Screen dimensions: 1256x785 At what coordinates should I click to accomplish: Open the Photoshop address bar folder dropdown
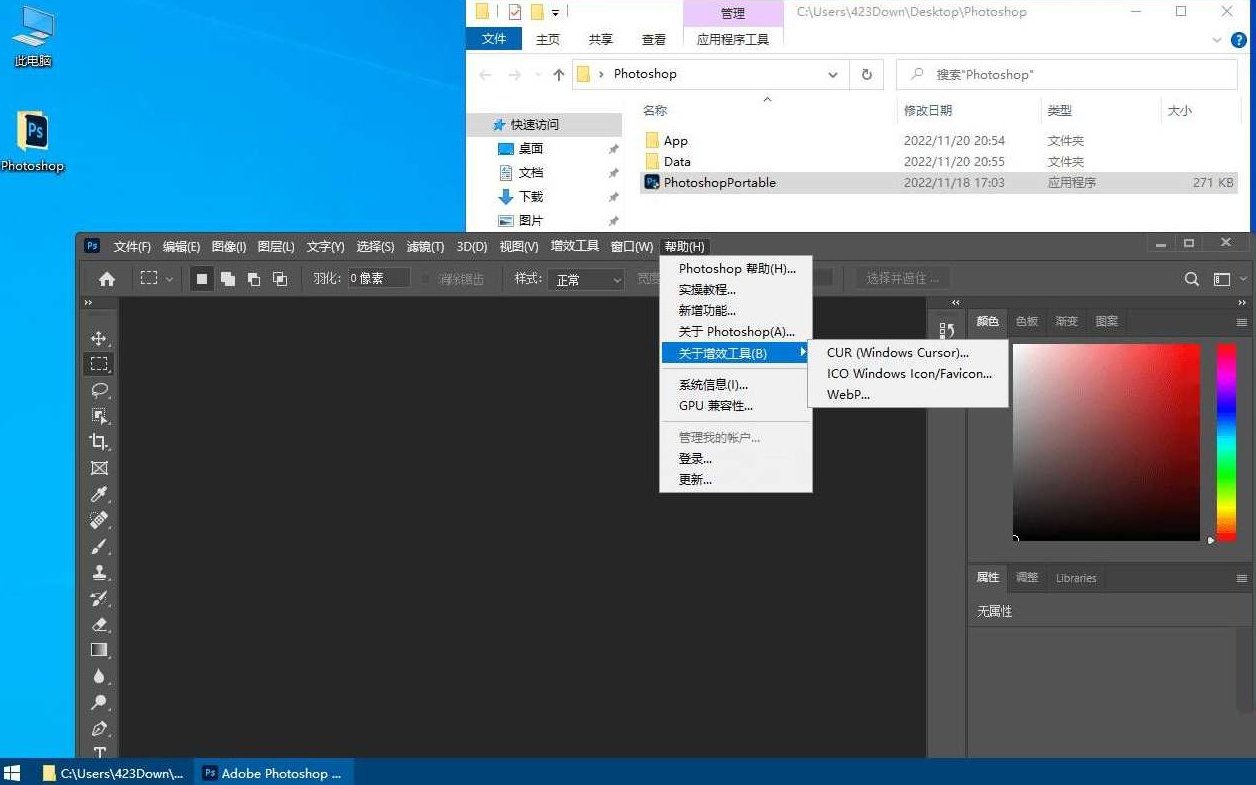(x=832, y=74)
